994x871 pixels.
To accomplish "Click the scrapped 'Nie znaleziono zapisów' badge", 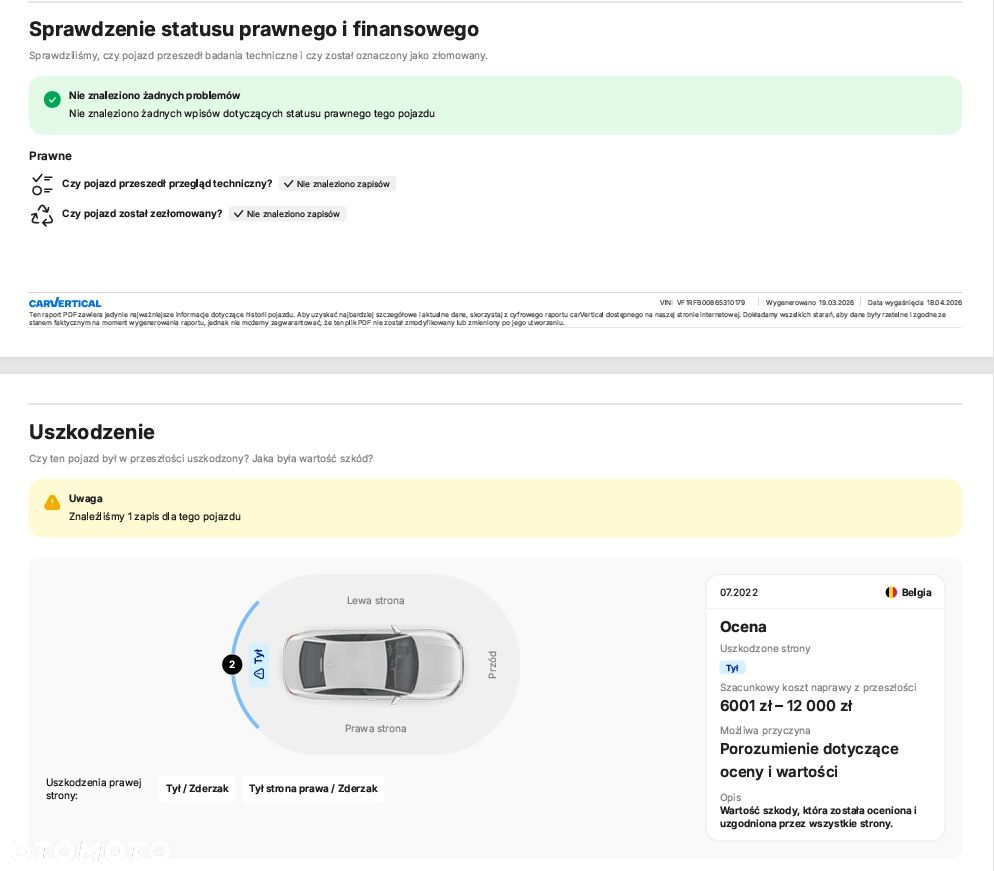I will click(x=287, y=214).
